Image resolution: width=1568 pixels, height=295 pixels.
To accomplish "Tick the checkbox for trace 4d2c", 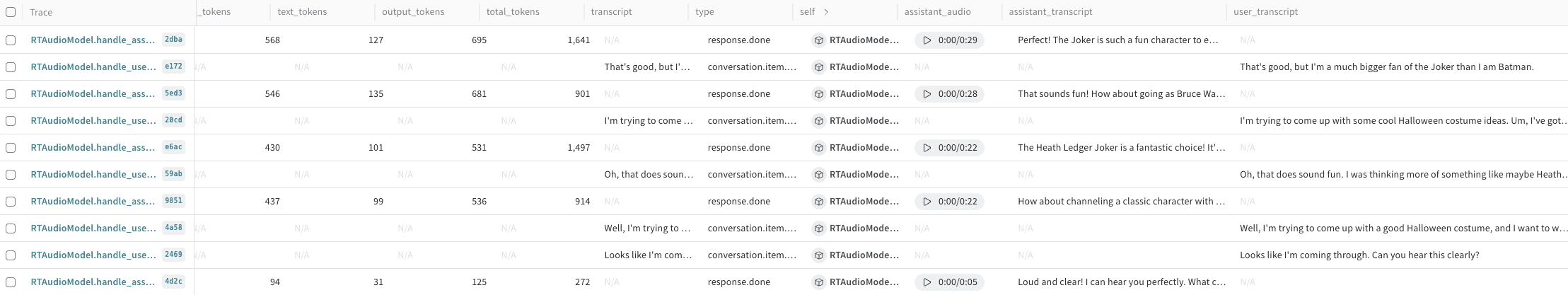I will tap(11, 282).
